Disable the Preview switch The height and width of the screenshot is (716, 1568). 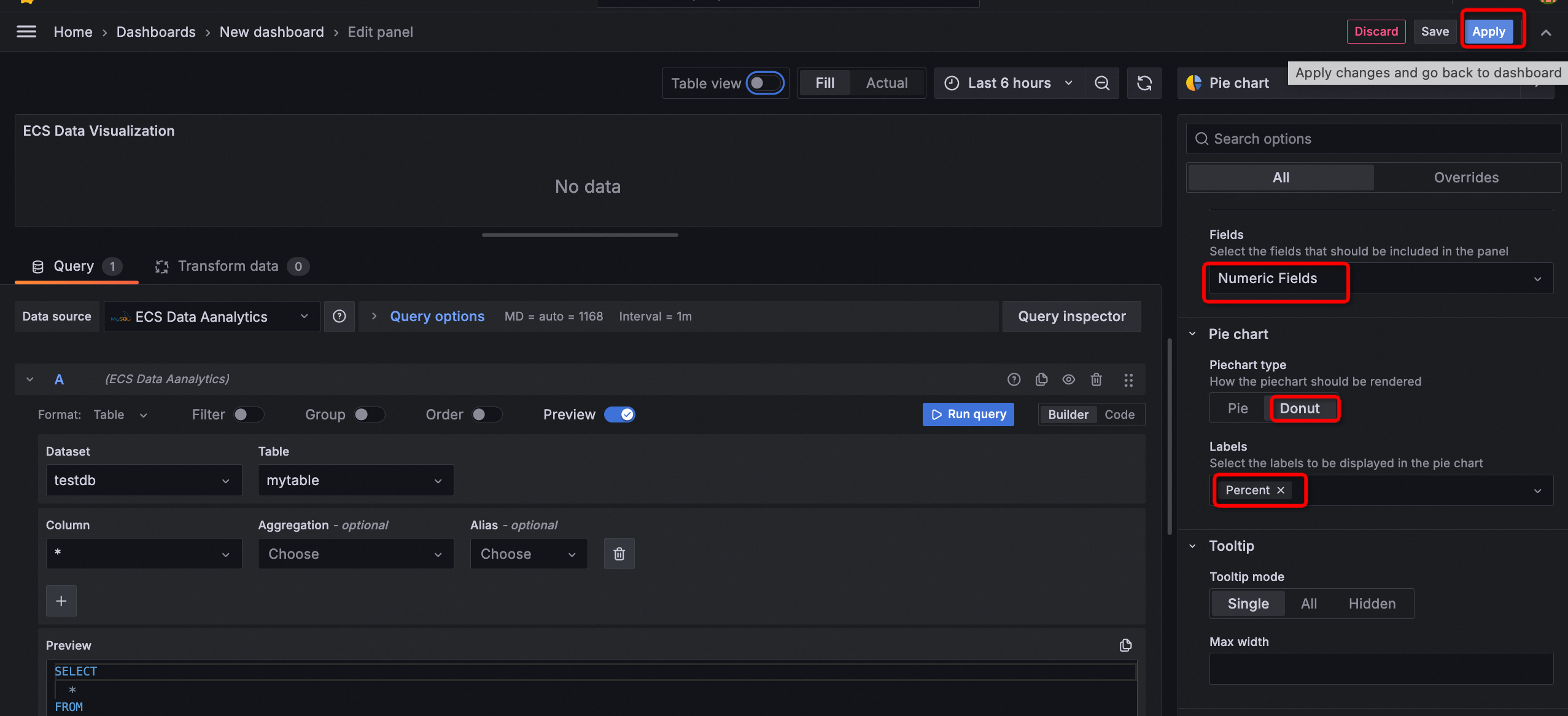tap(619, 414)
